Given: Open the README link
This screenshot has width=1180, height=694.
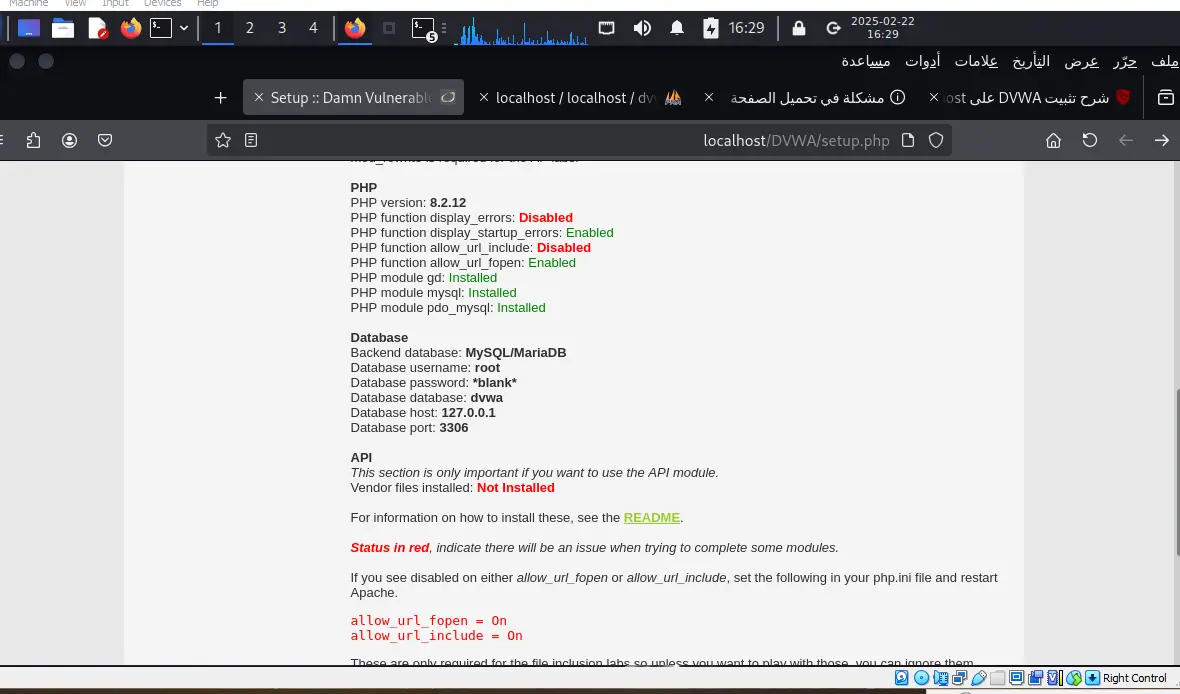Looking at the screenshot, I should [652, 518].
